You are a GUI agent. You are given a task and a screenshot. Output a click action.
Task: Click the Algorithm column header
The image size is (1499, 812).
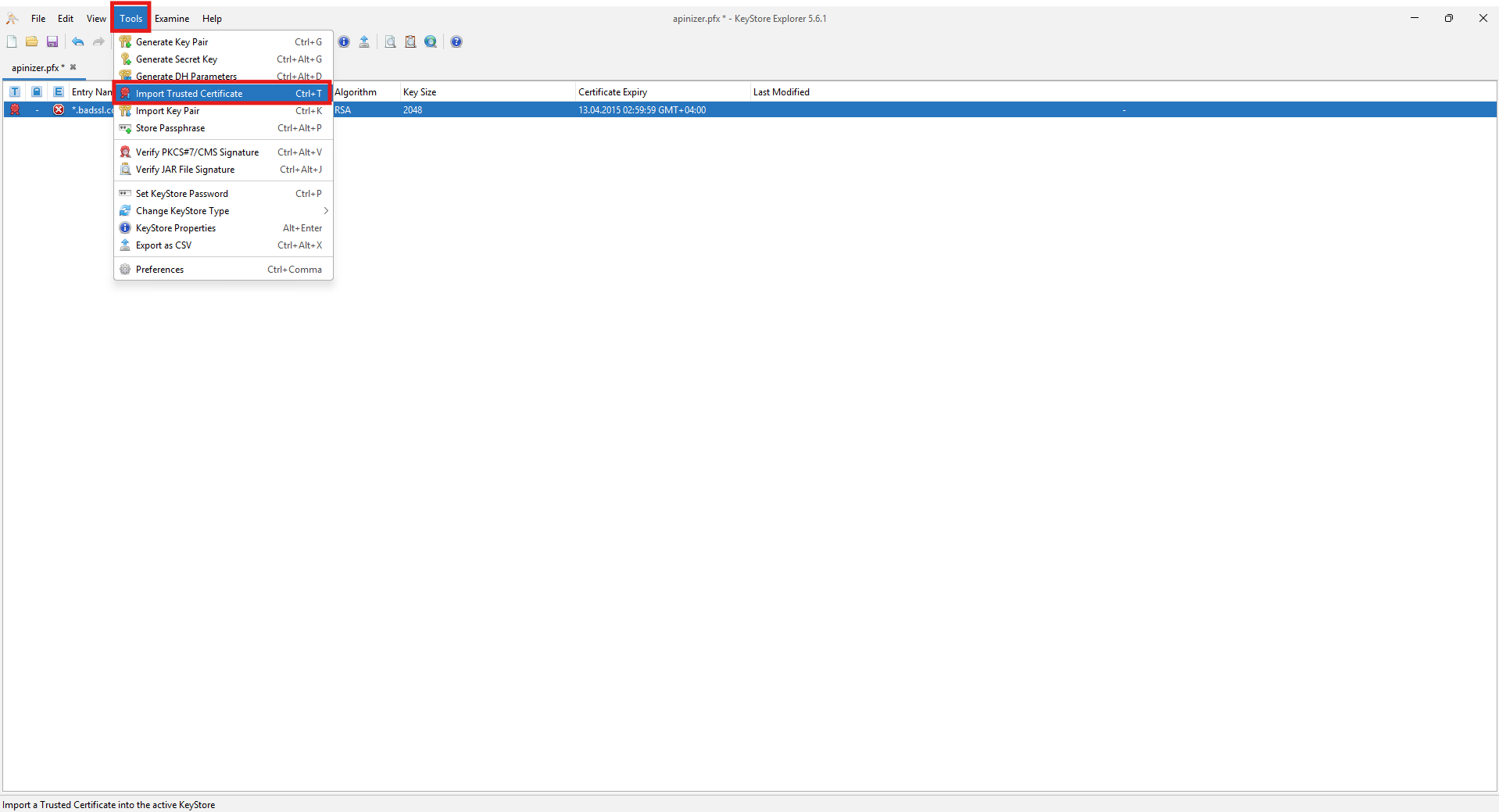pyautogui.click(x=366, y=92)
